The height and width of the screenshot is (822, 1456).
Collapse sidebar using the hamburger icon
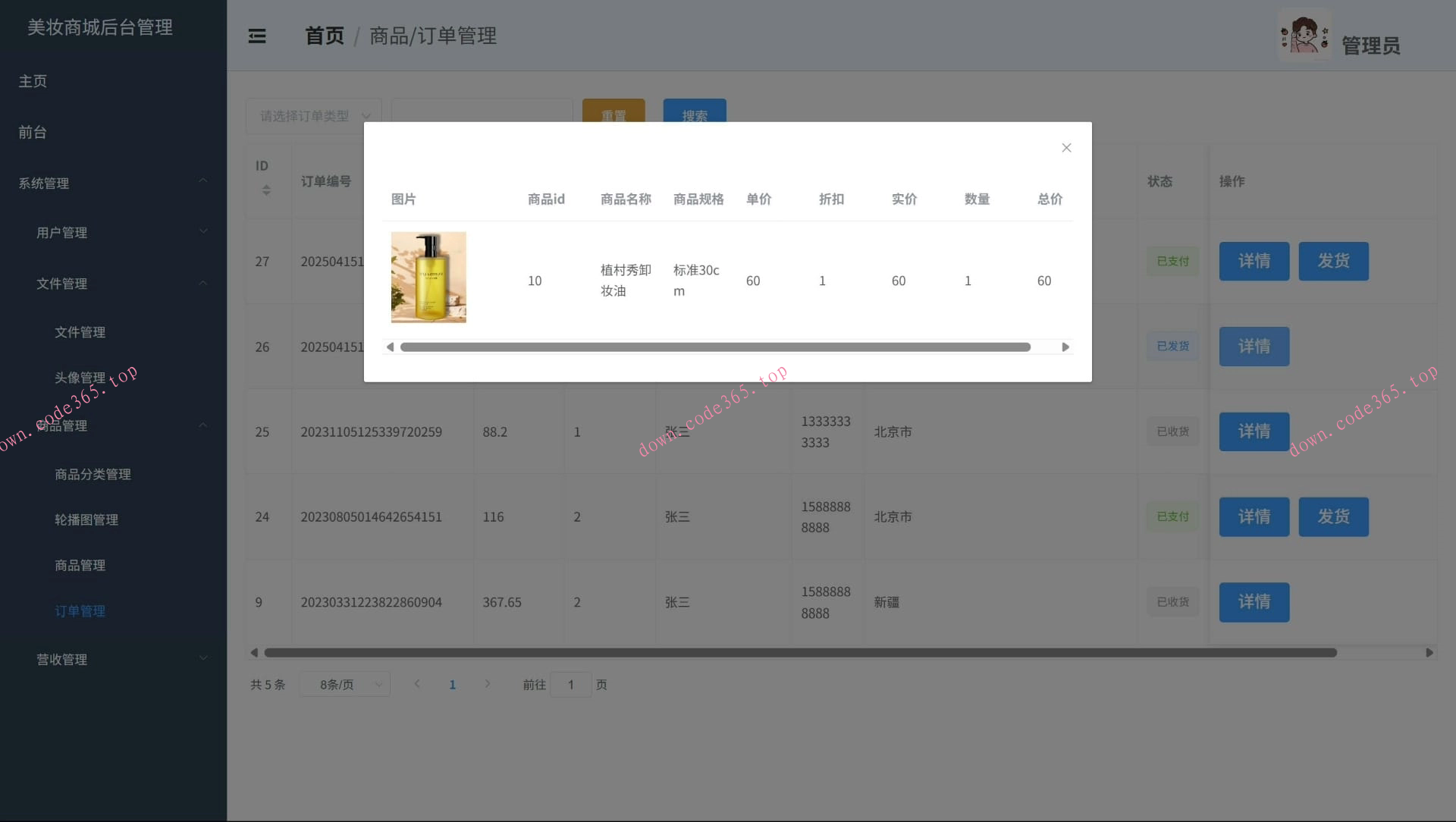click(x=257, y=36)
